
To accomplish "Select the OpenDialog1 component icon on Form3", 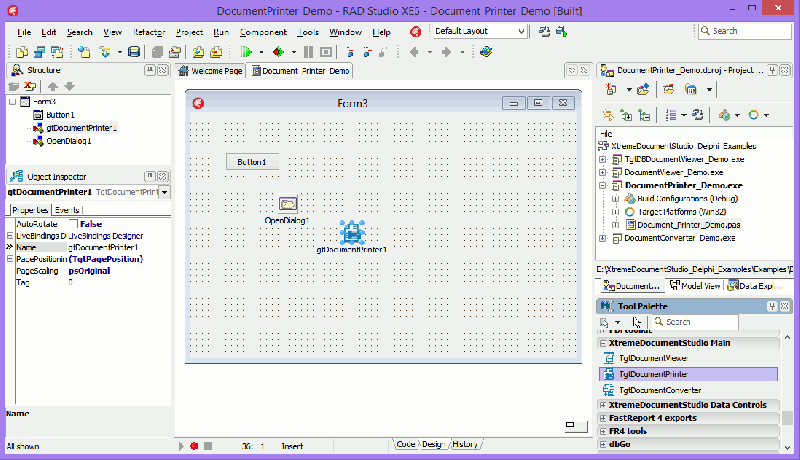I will coord(288,205).
